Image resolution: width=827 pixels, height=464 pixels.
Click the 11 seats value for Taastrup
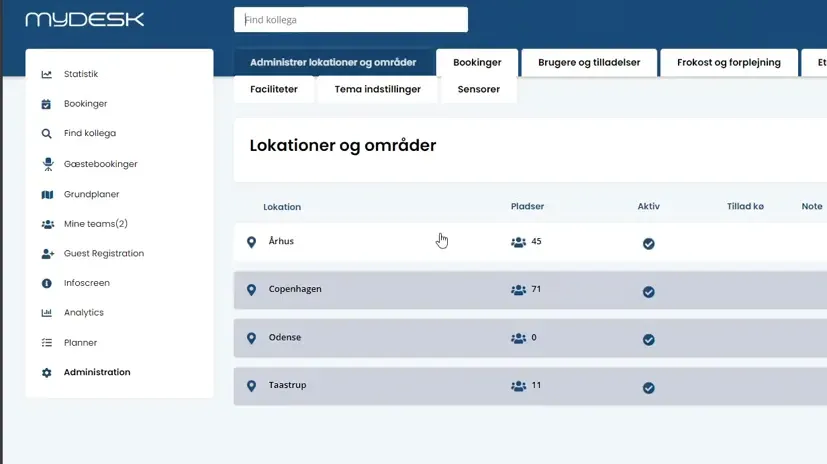click(536, 385)
